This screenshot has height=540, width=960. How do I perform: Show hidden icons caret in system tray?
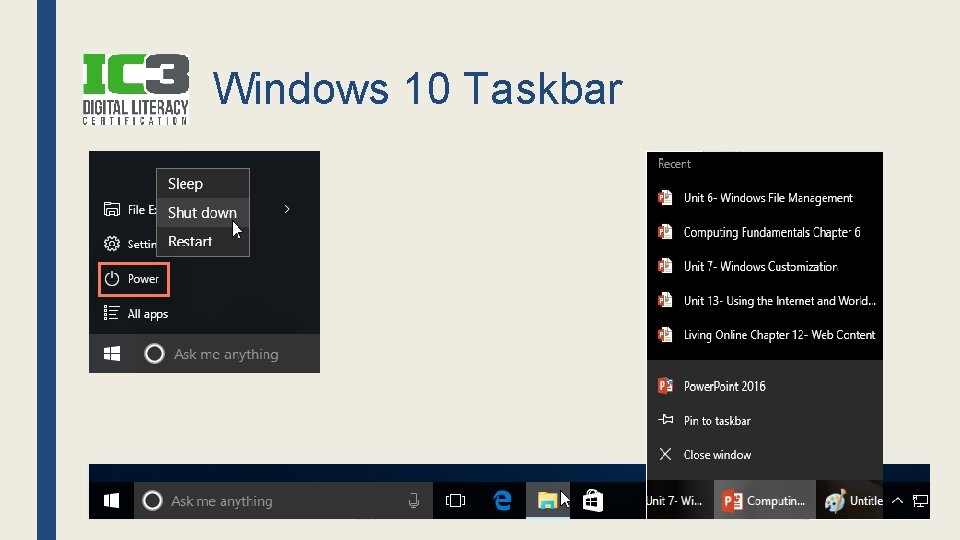898,501
